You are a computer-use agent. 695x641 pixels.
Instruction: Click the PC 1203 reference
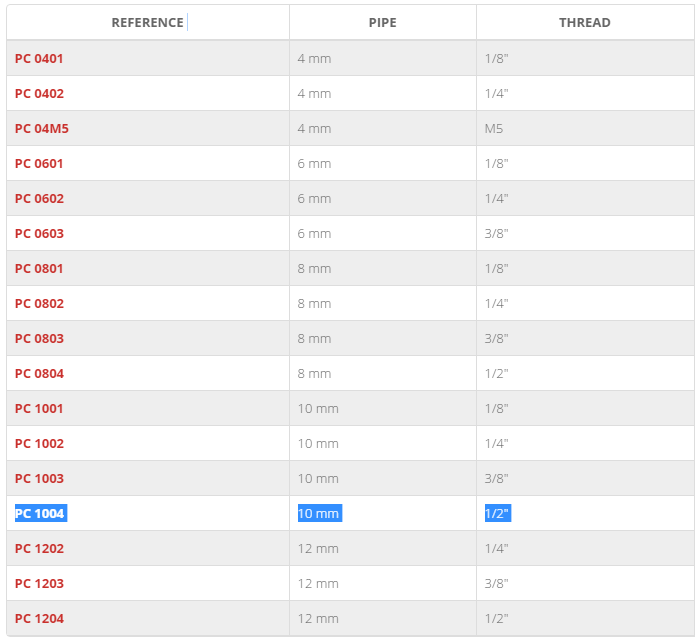[39, 584]
